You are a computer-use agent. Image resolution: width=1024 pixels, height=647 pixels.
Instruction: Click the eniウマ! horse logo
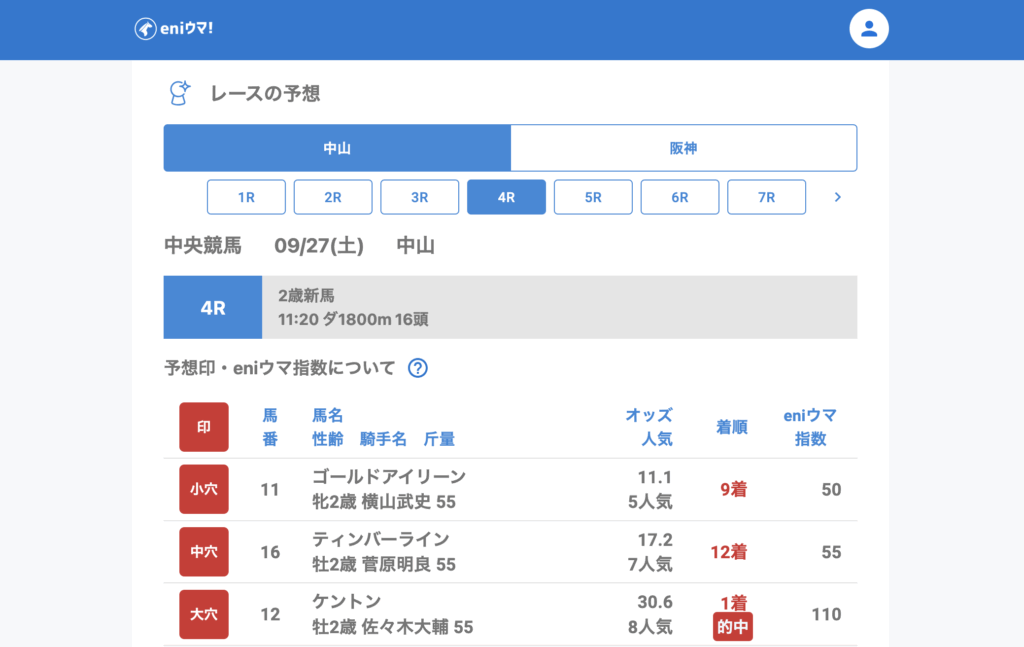coord(173,29)
